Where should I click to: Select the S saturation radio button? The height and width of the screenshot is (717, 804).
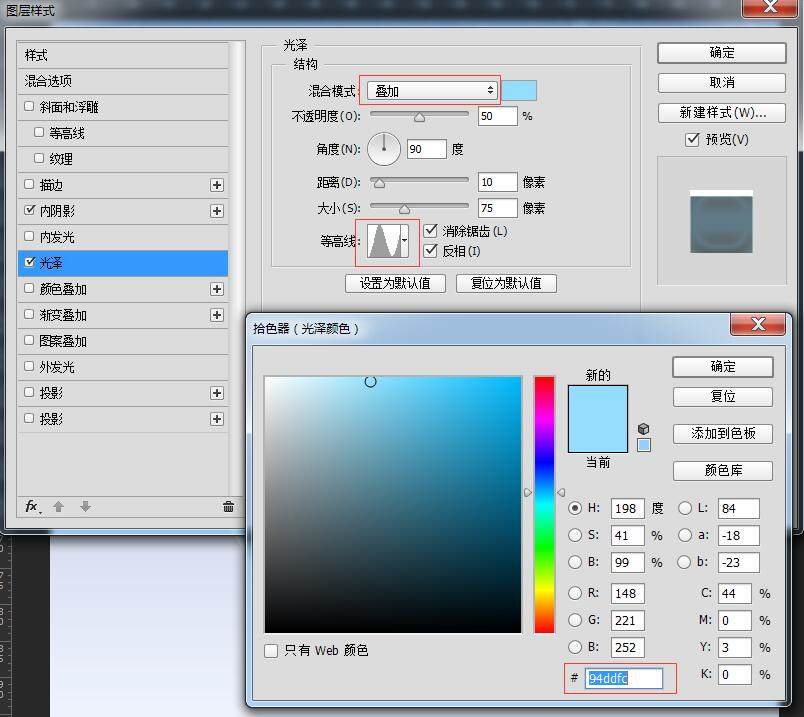coord(575,535)
